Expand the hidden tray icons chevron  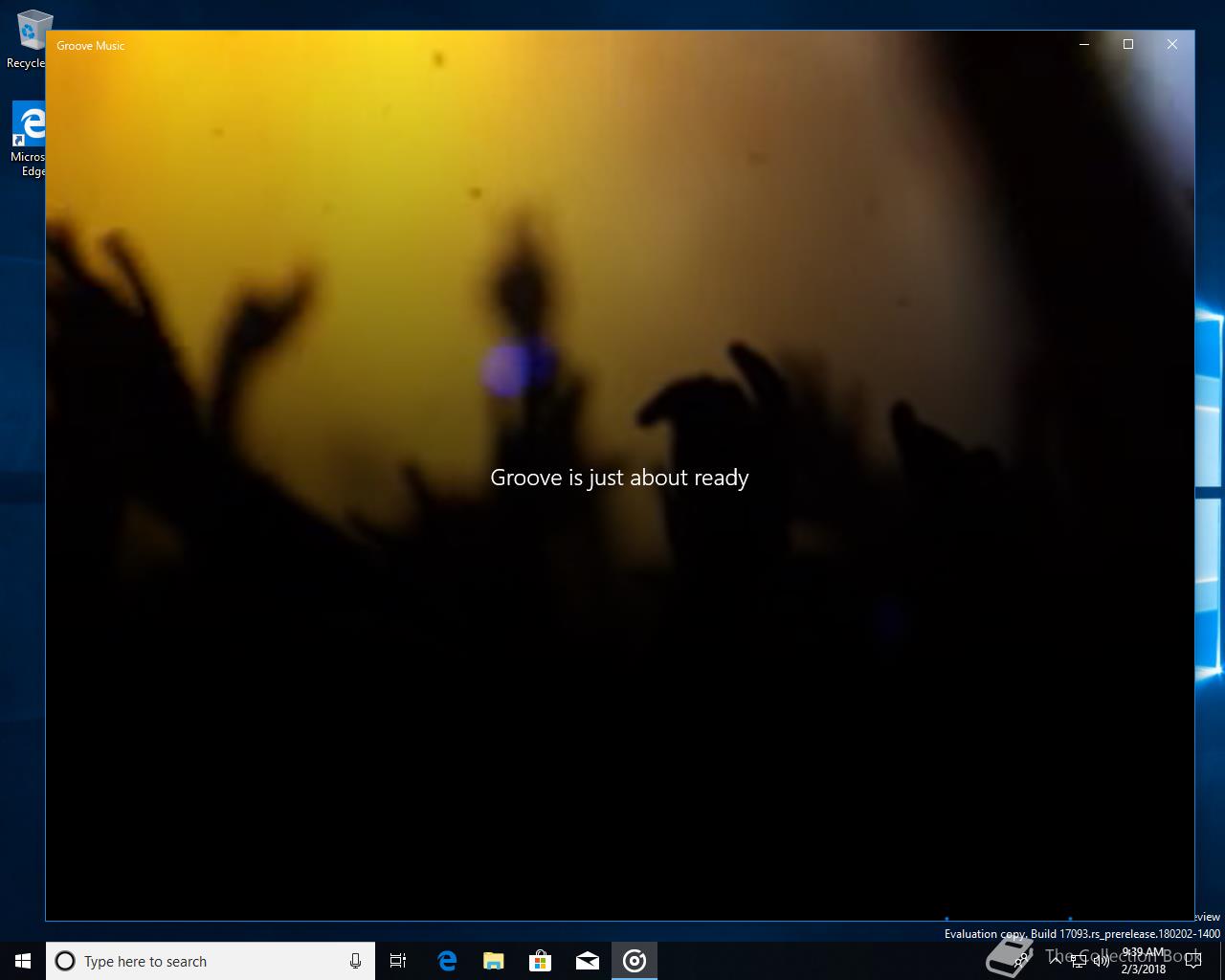[1056, 961]
